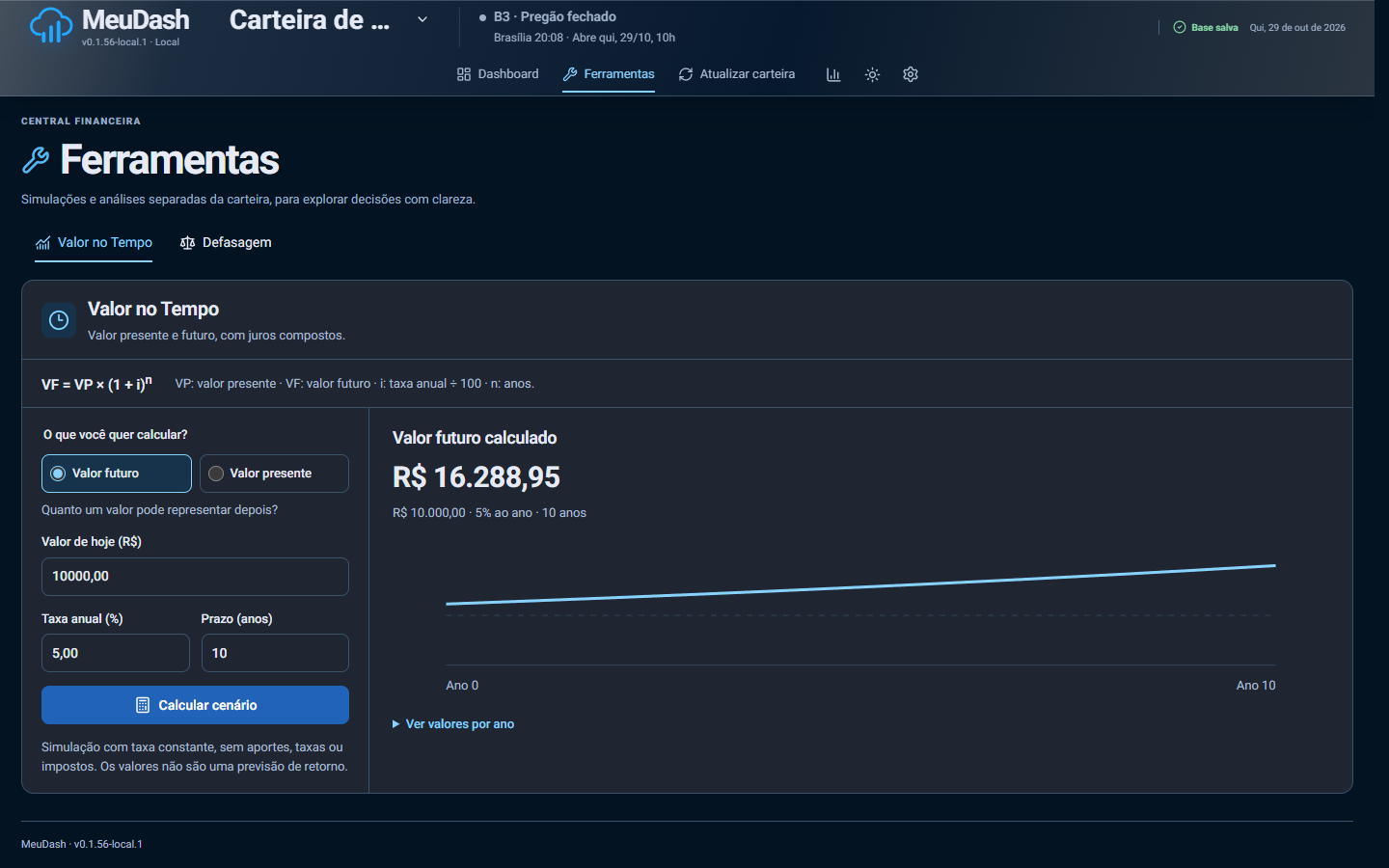Click the clock icon beside Valor no Tempo

coord(59,320)
